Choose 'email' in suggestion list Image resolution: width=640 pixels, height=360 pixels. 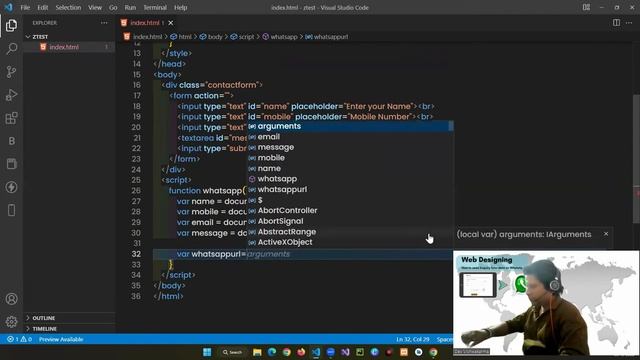coord(349,137)
